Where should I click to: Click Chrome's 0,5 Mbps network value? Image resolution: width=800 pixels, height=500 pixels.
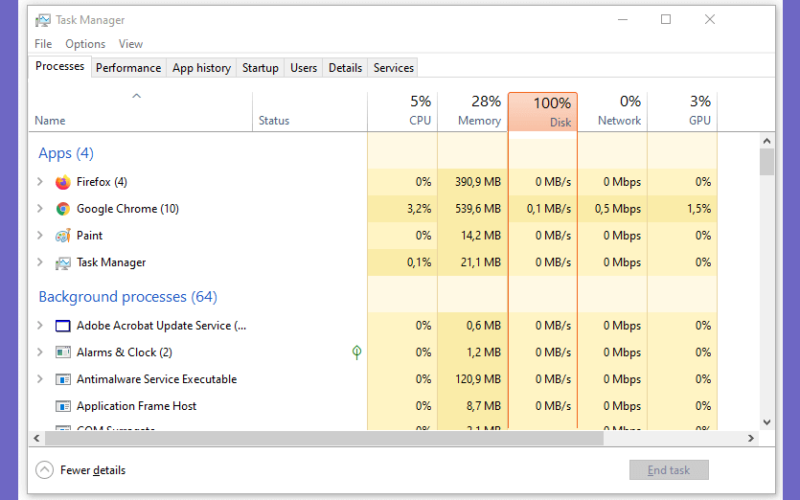(617, 209)
